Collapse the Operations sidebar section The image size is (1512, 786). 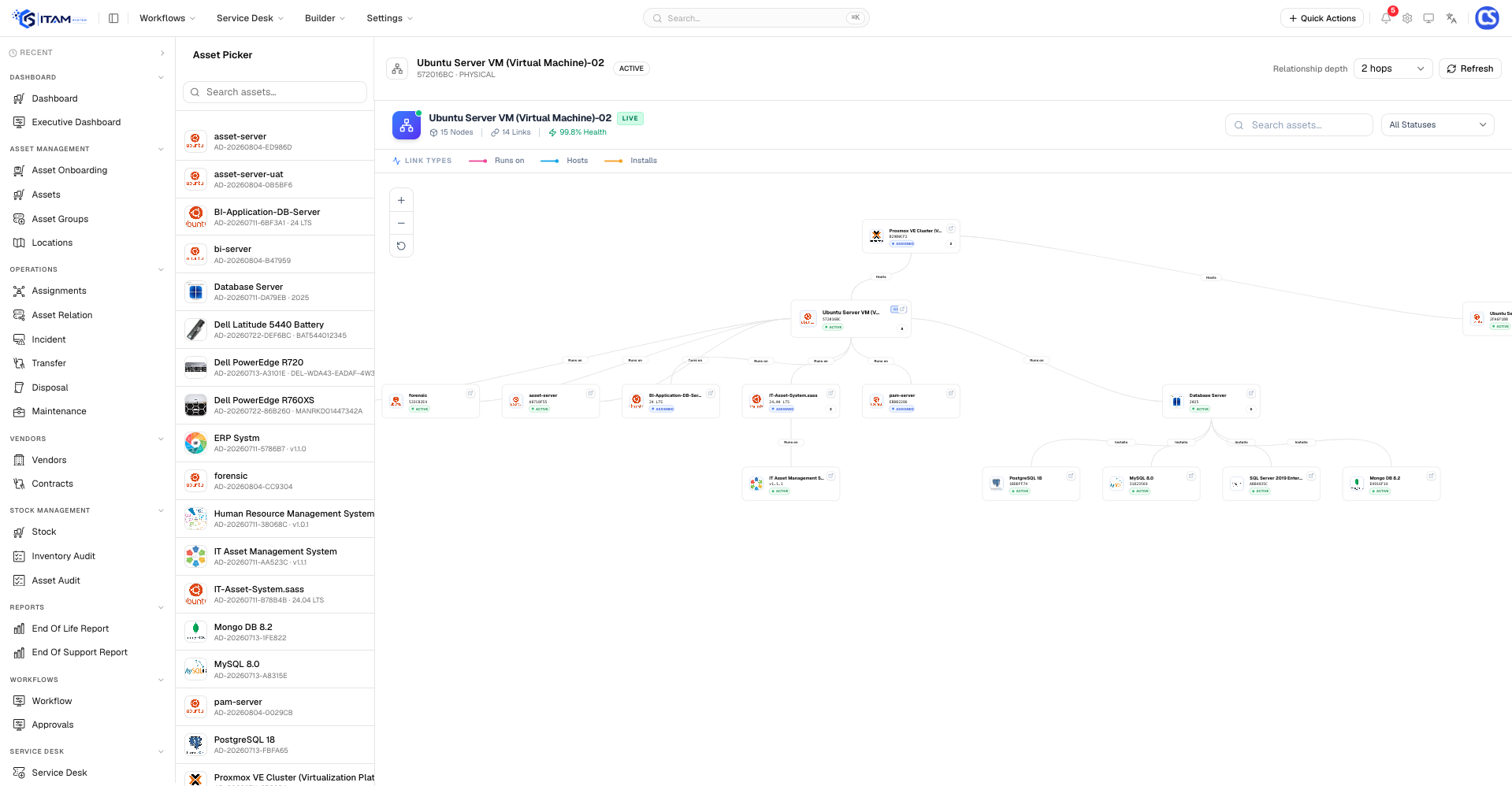pos(161,269)
